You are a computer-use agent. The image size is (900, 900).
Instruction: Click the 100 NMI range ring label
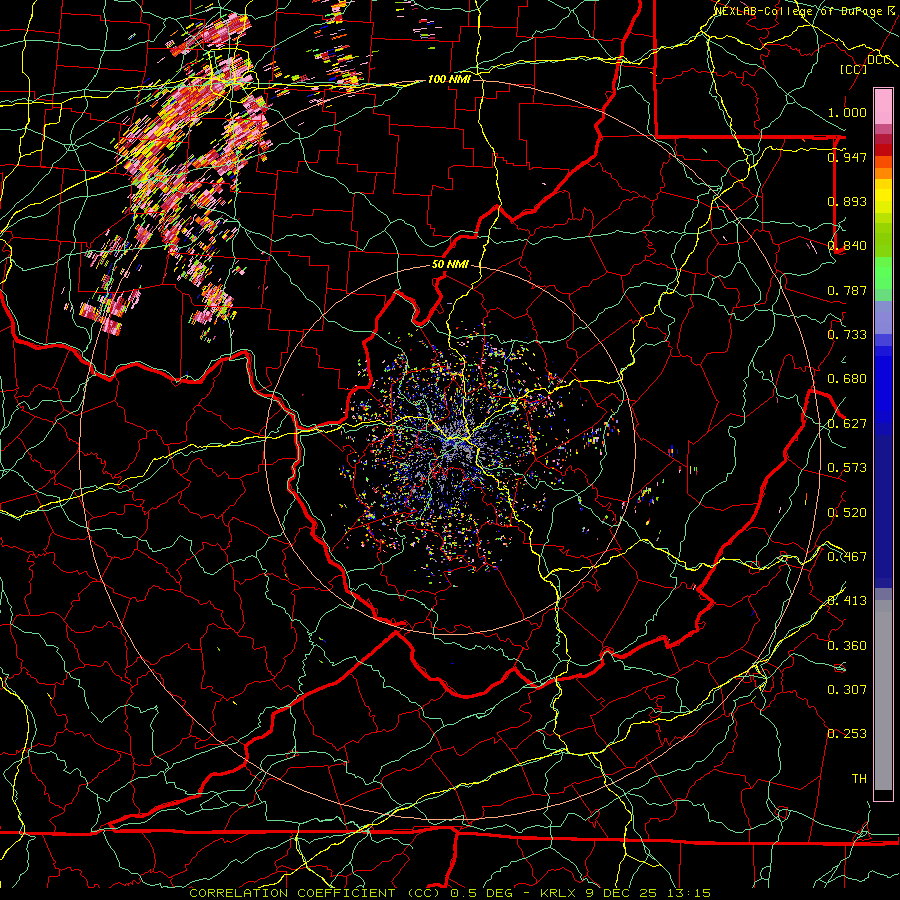(449, 79)
